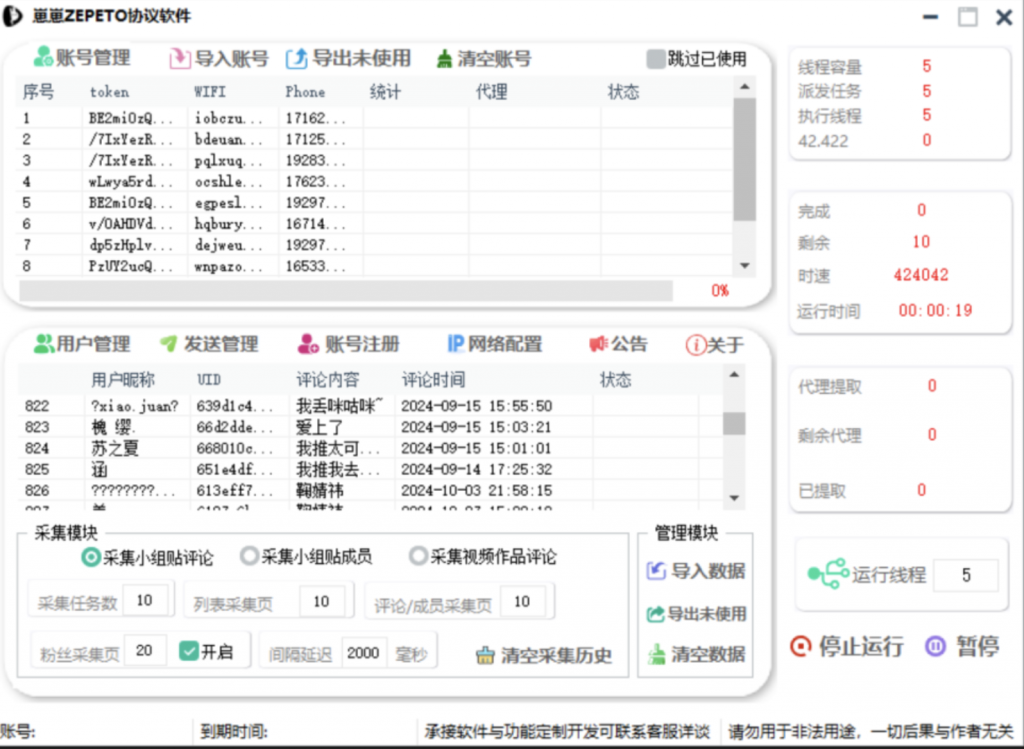Click the 用户昵称 column header
Image resolution: width=1024 pixels, height=749 pixels.
(x=123, y=379)
